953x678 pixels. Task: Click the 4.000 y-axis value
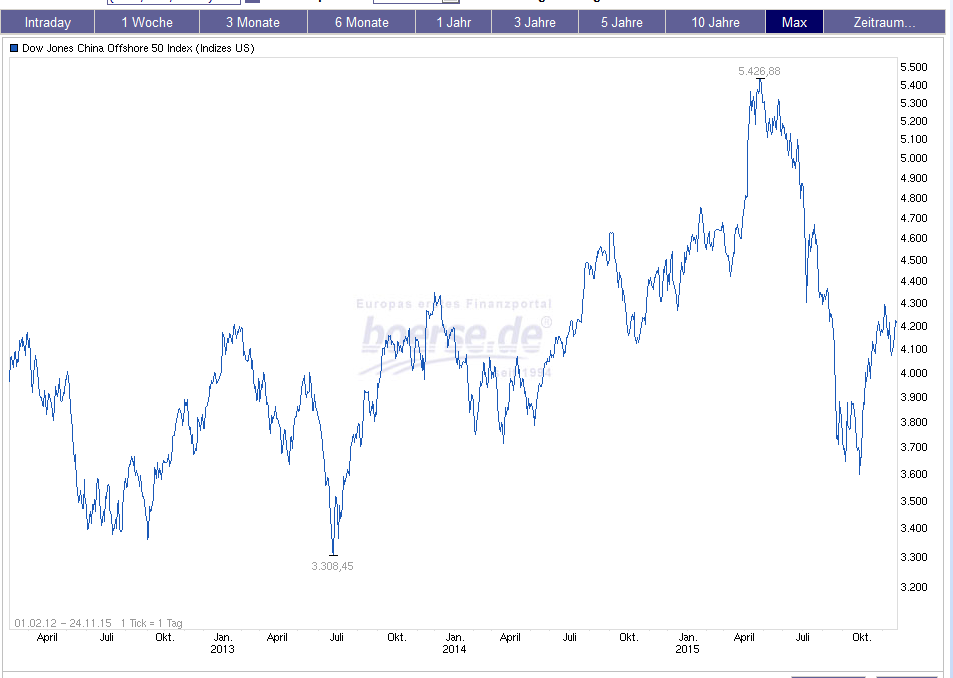[914, 373]
